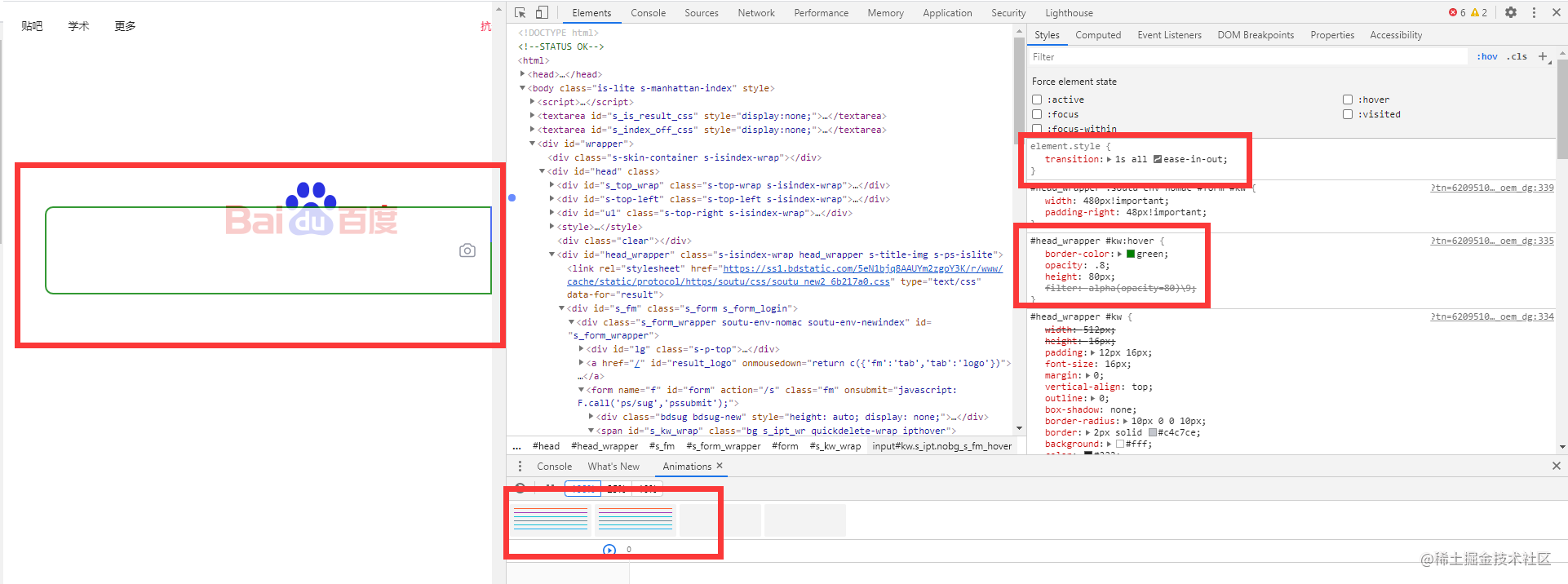
Task: Open the DevTools three-dot customize menu
Action: [x=1534, y=12]
